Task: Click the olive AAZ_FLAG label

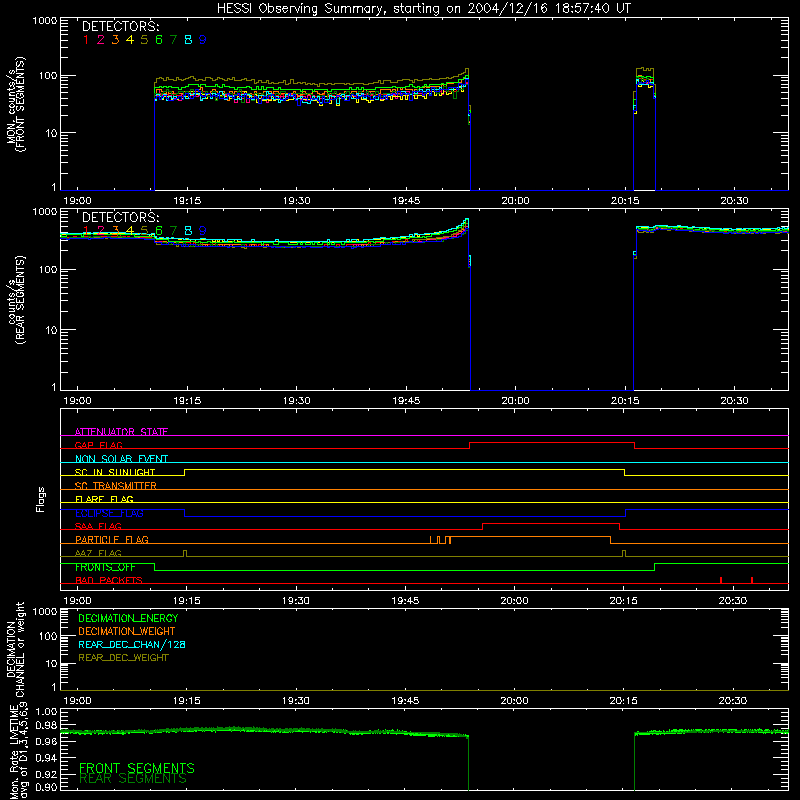Action: click(x=98, y=553)
